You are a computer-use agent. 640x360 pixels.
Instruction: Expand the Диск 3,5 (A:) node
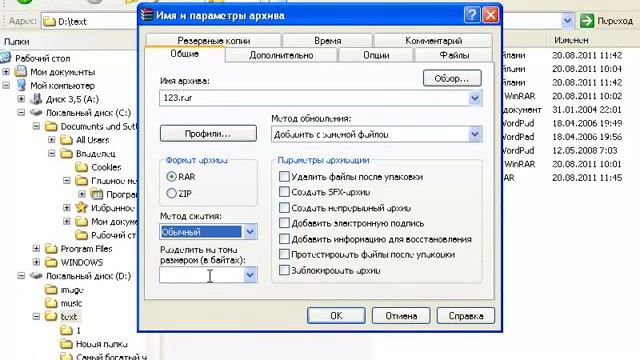21,99
